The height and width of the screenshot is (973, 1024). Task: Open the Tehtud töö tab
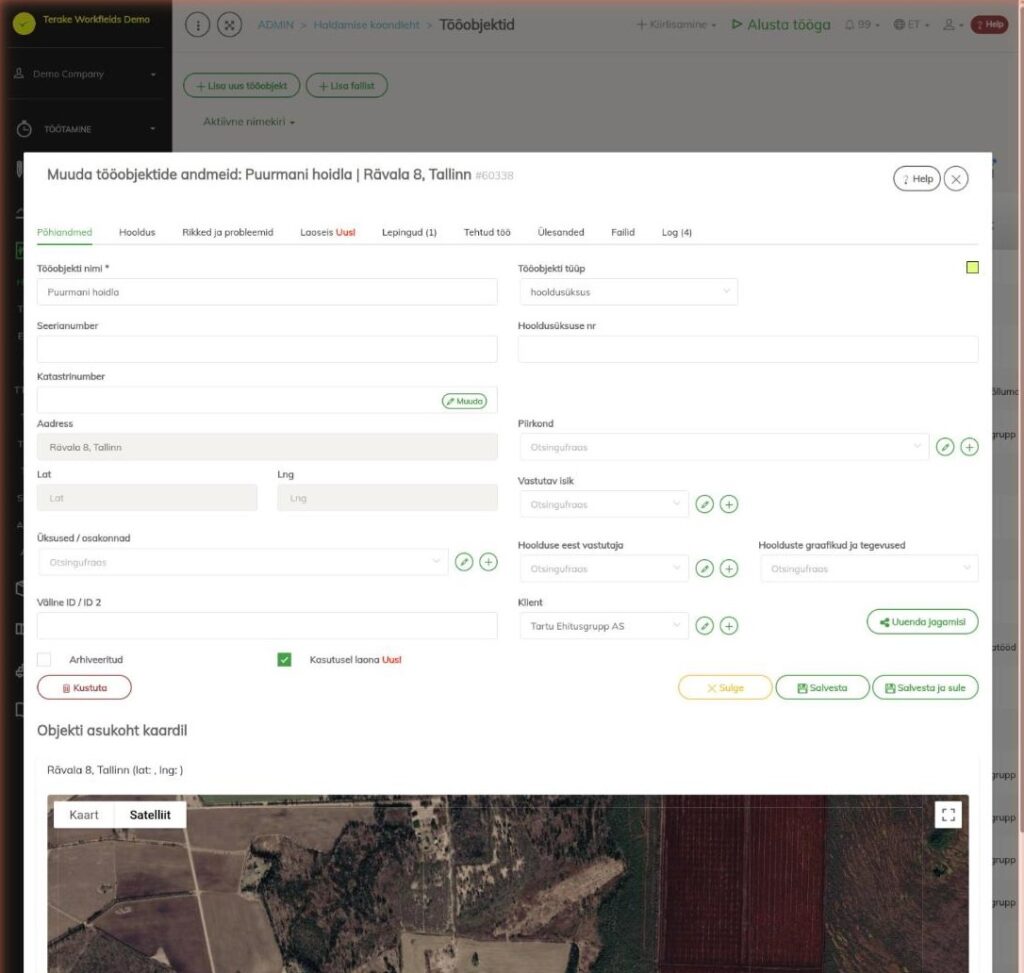point(487,232)
